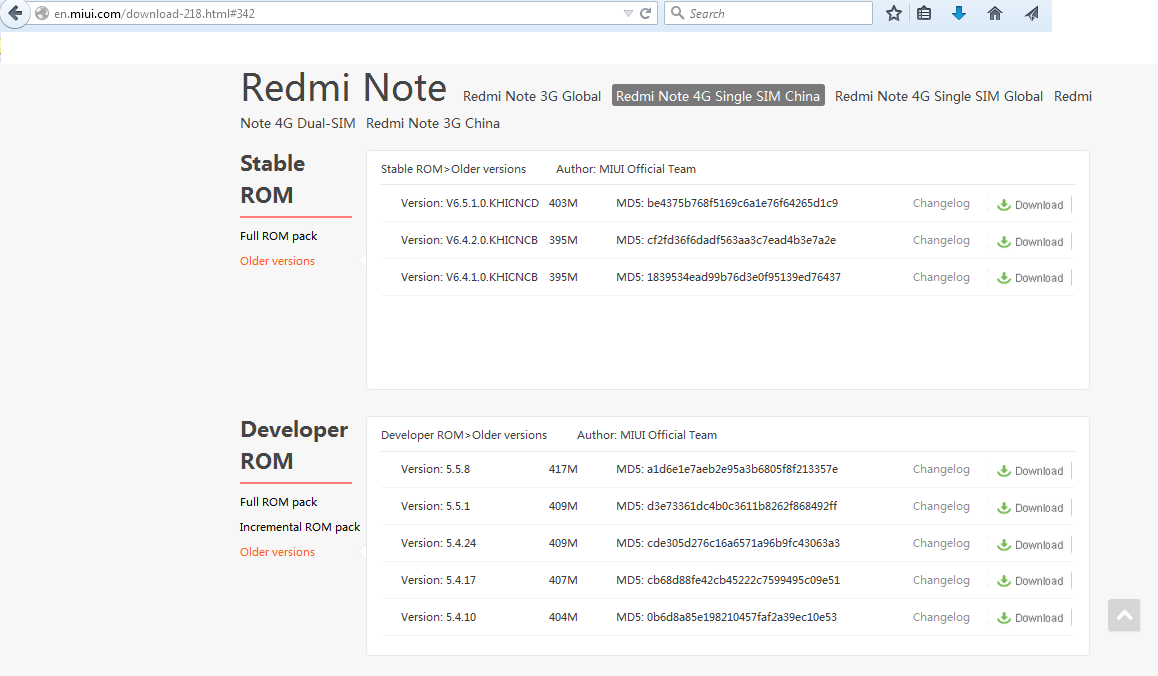Open the Firefox downloads arrow icon
The height and width of the screenshot is (676, 1158).
[959, 13]
